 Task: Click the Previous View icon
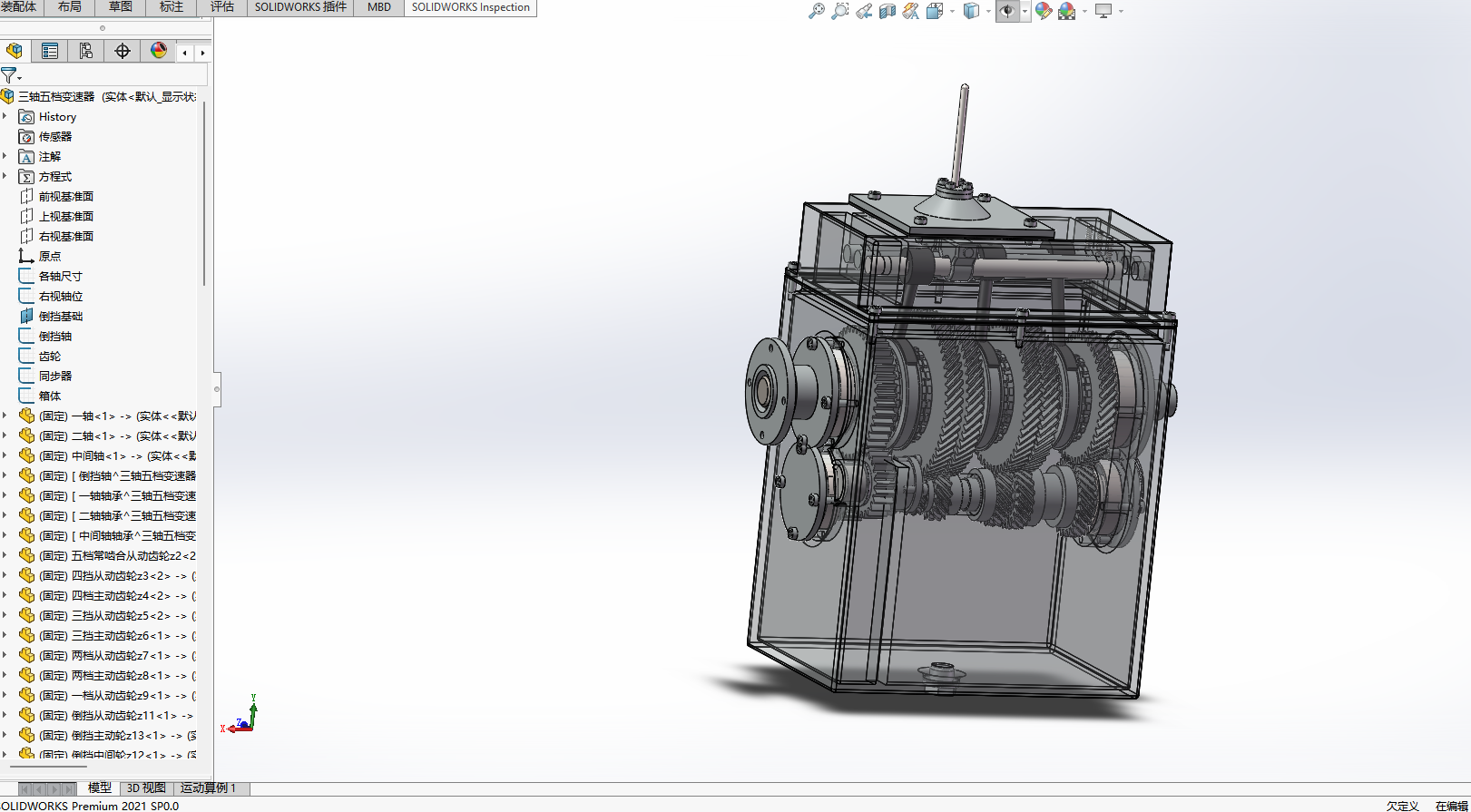tap(864, 11)
